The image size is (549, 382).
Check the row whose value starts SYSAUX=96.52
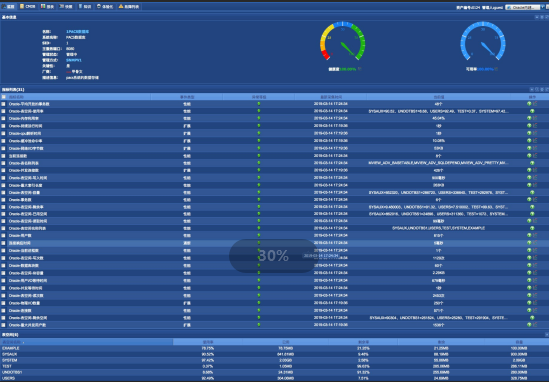pos(4,111)
